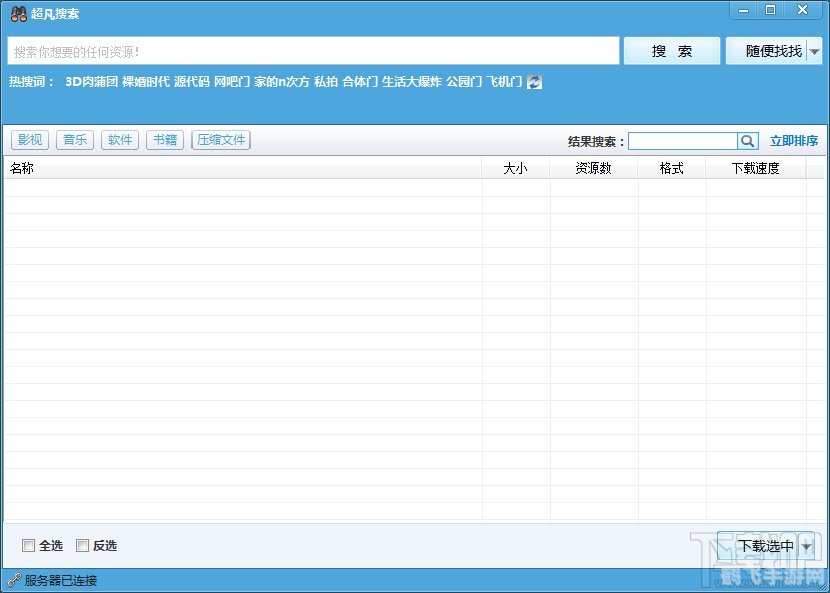The width and height of the screenshot is (830, 593).
Task: Open the 下载选中 dropdown arrow
Action: [807, 546]
